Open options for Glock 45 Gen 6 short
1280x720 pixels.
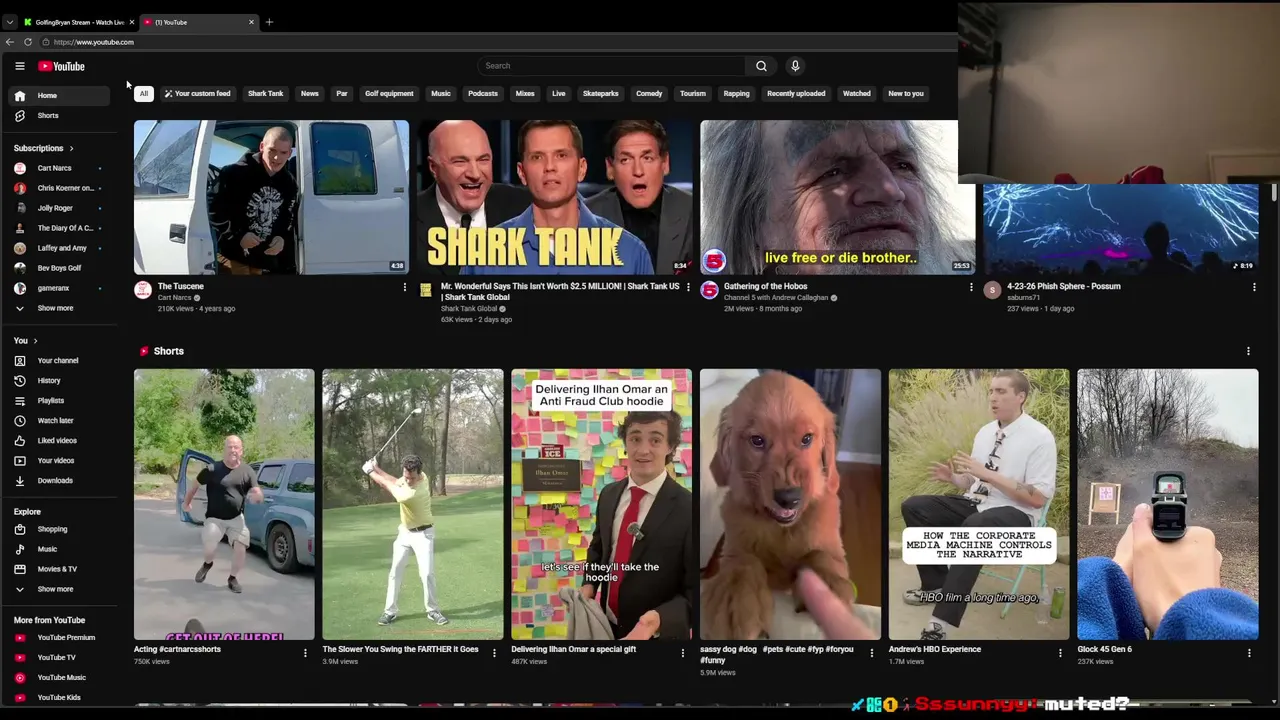point(1249,653)
